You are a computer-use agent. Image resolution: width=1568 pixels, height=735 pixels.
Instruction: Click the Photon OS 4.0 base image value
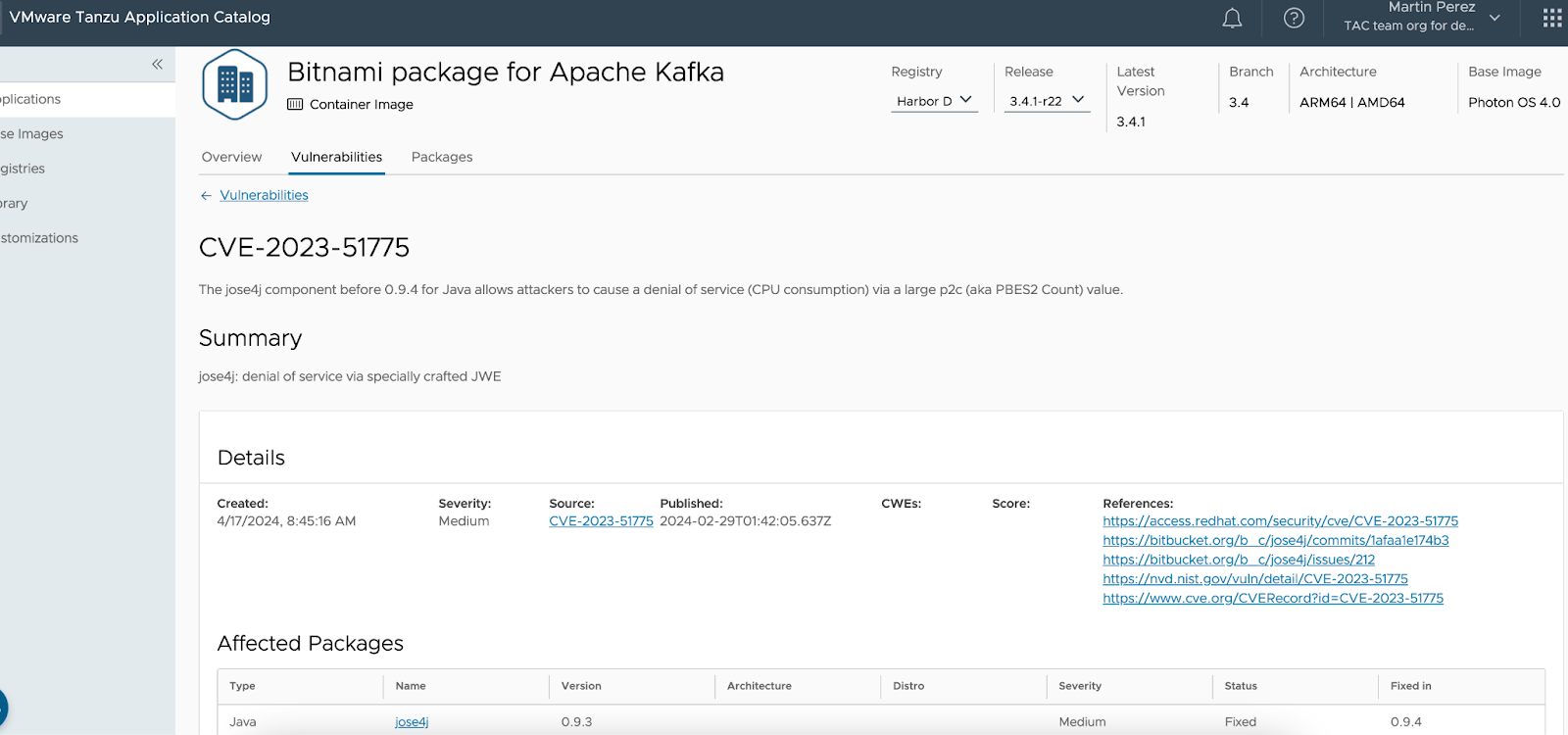(1514, 102)
